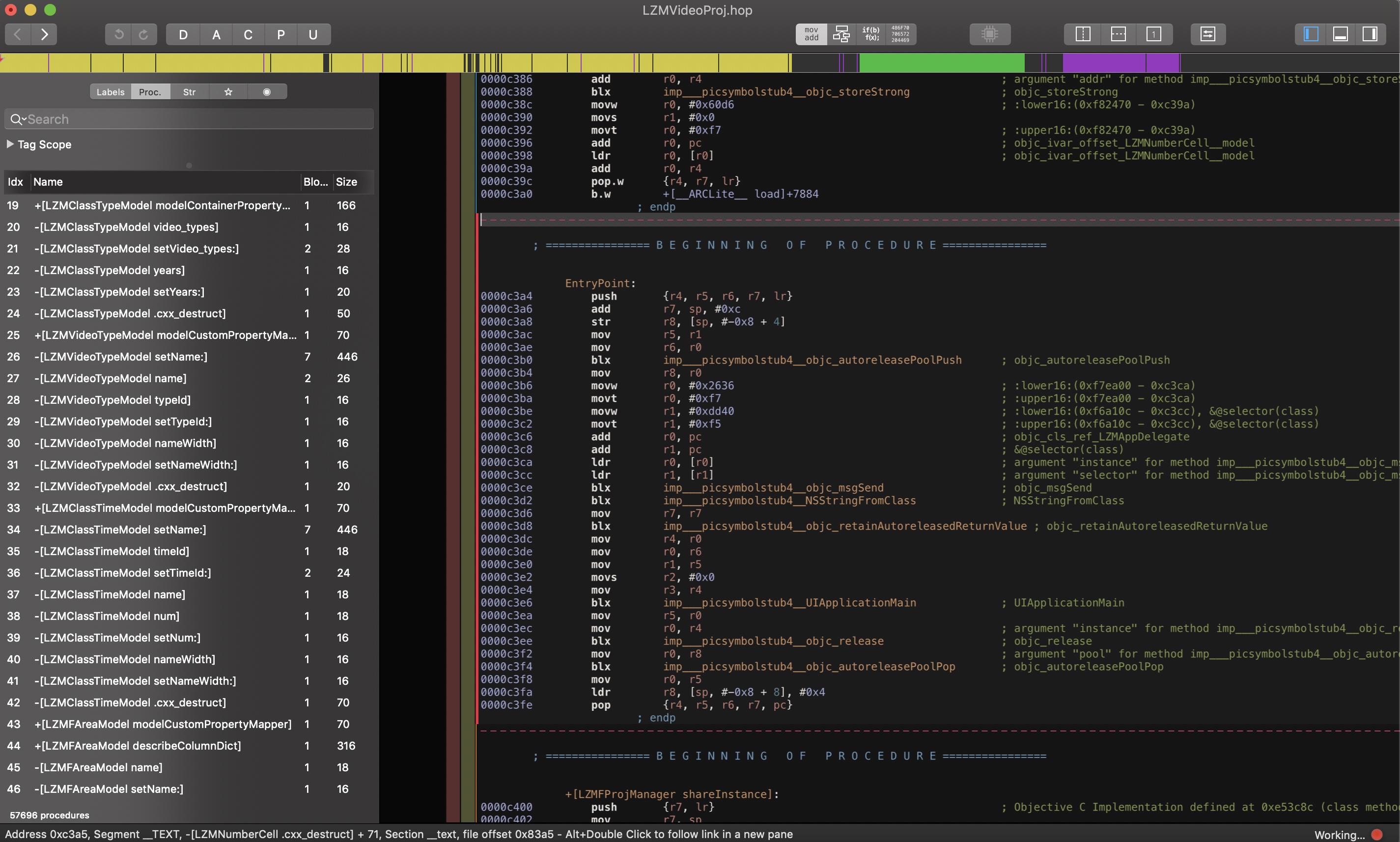1400x842 pixels.
Task: Split the view horizontally
Action: point(1118,34)
